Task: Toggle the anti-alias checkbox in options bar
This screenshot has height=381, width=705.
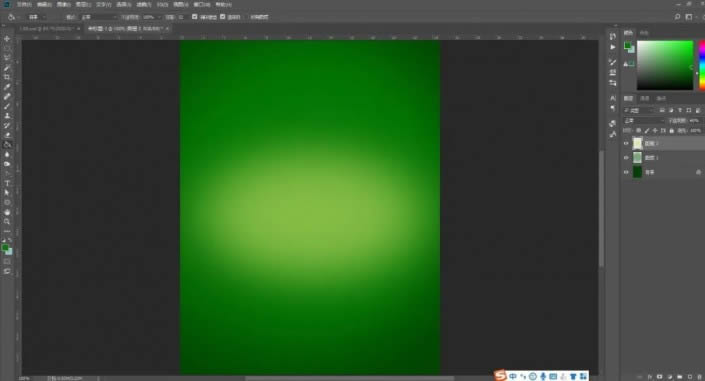Action: click(195, 17)
